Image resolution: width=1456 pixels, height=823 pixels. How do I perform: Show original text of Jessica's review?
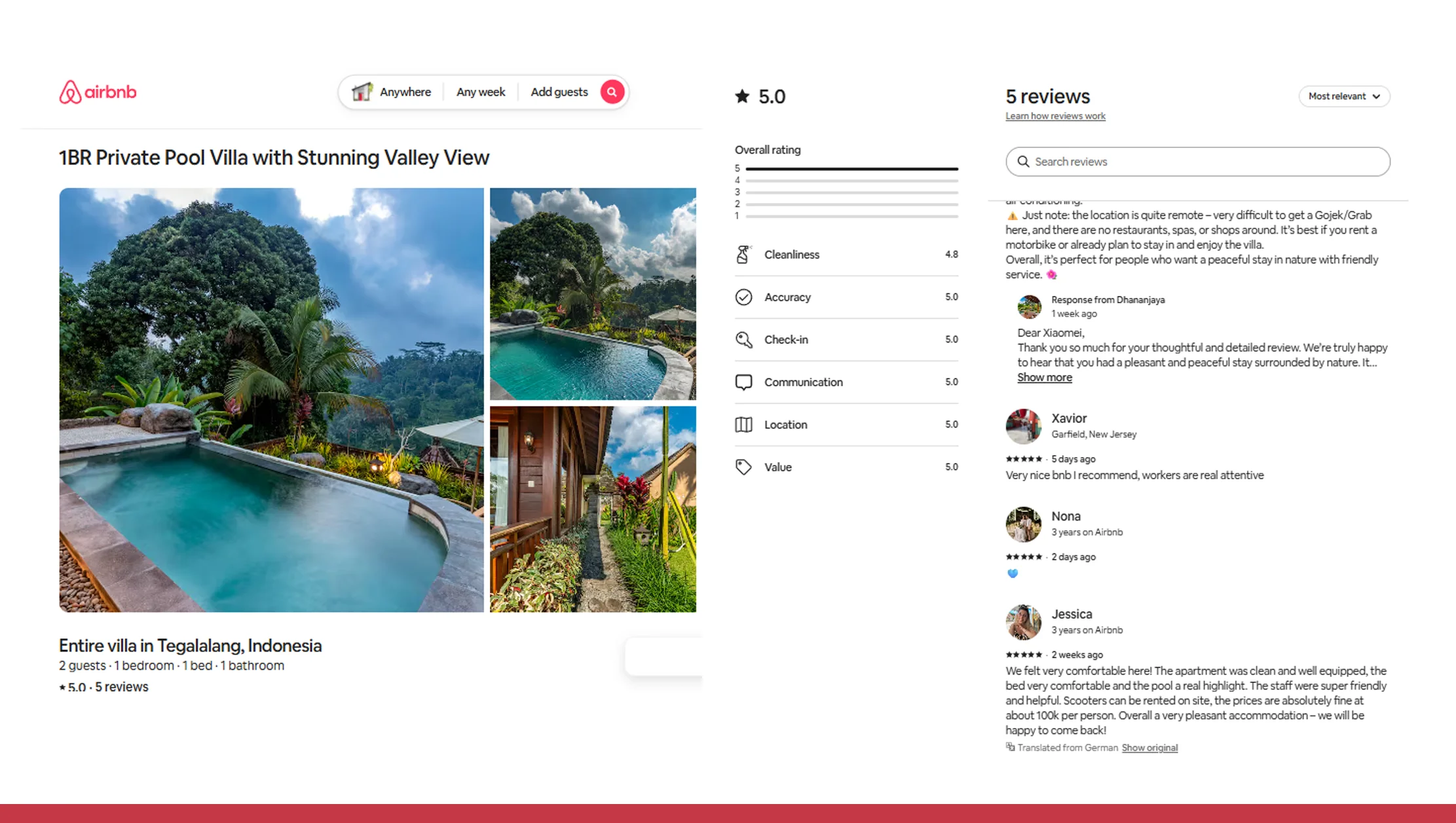point(1149,747)
